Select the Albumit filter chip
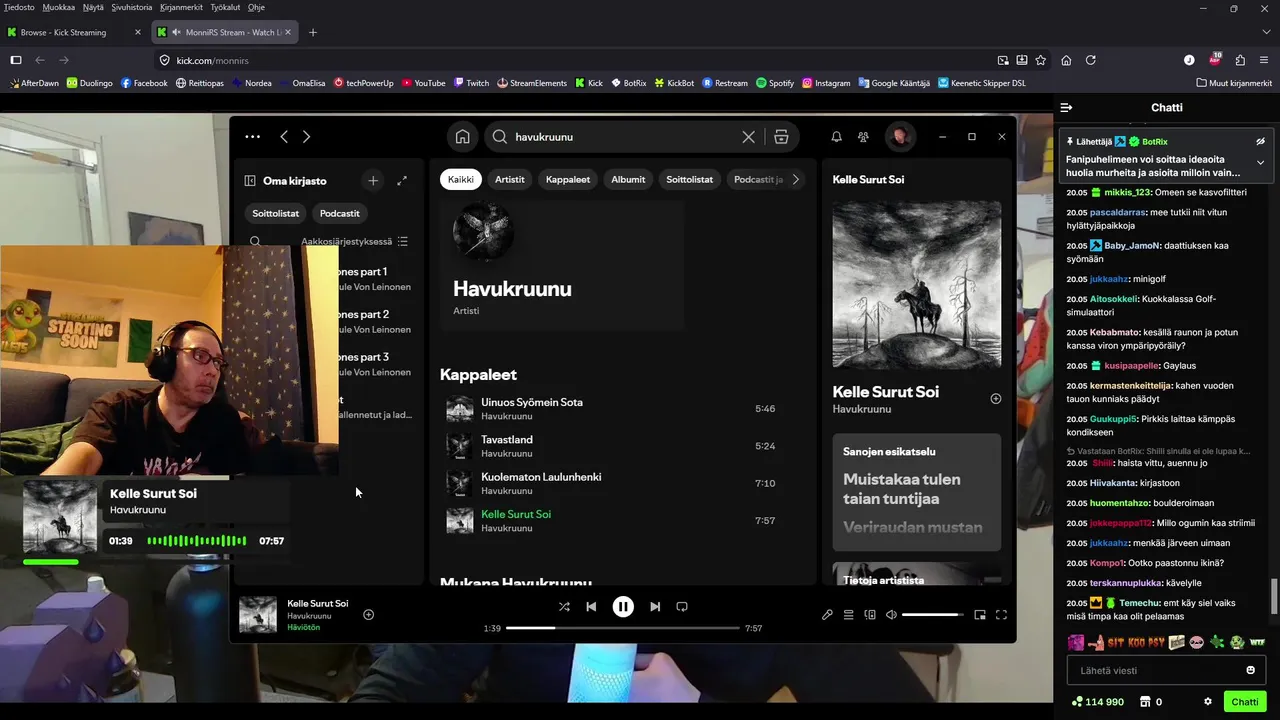Viewport: 1280px width, 720px height. 628,179
